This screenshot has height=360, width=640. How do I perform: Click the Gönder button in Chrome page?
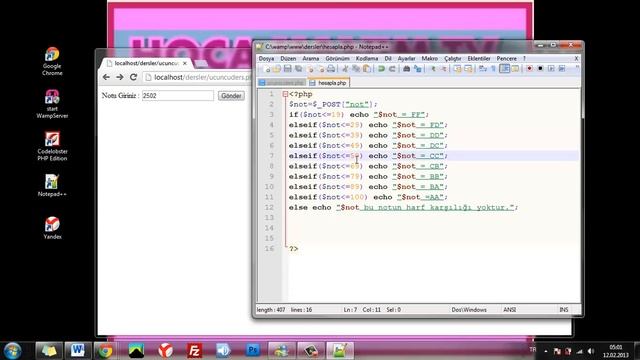(231, 96)
